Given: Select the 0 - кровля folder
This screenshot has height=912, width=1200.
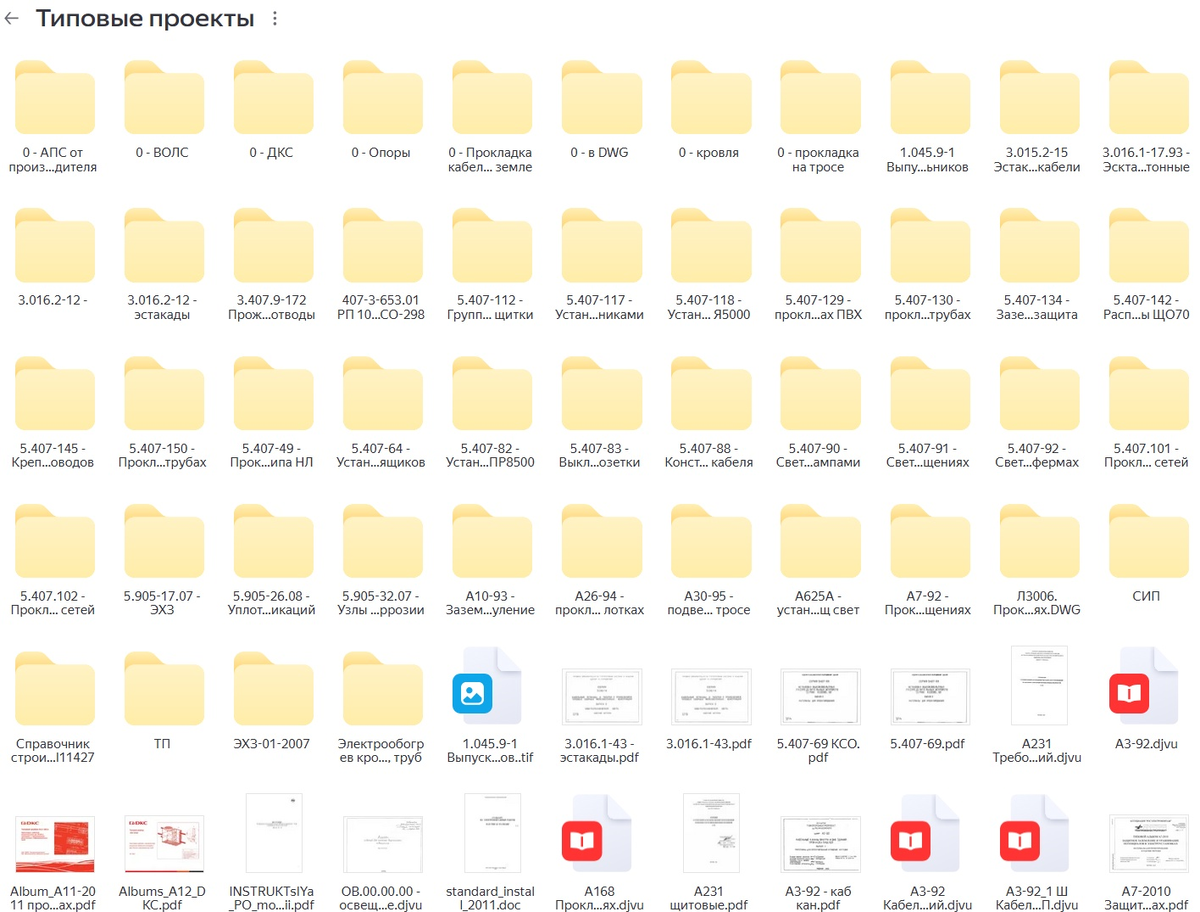Looking at the screenshot, I should tap(711, 98).
